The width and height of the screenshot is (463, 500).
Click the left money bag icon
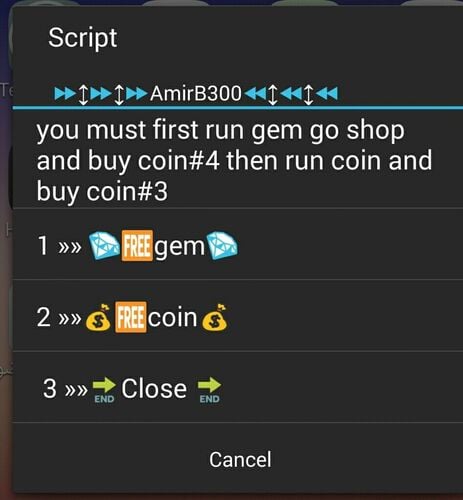[98, 317]
